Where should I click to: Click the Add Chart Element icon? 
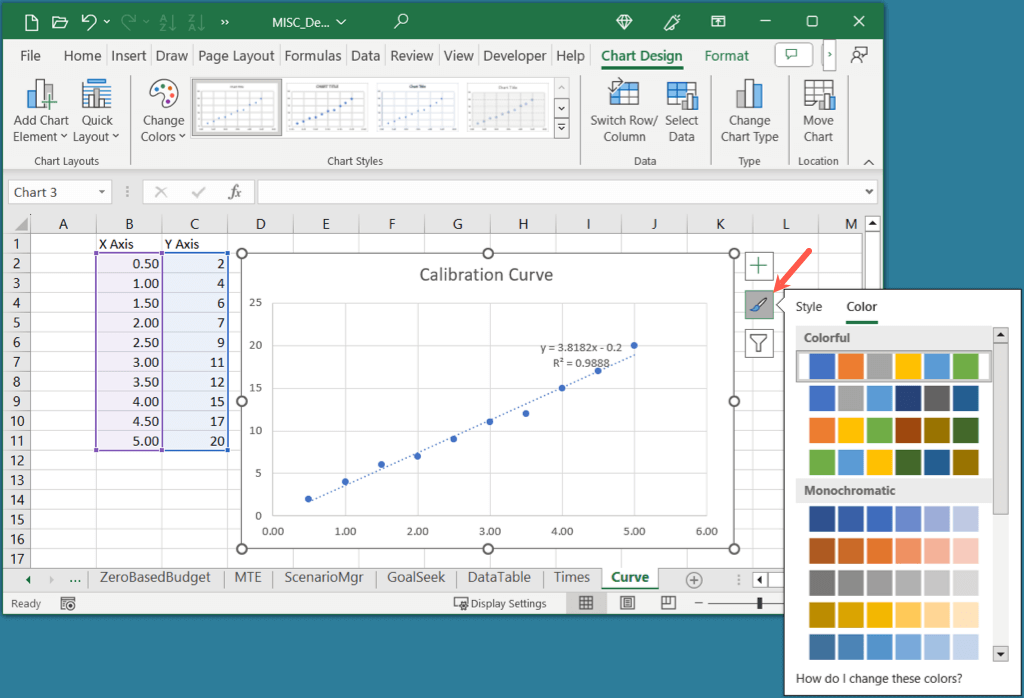[41, 96]
